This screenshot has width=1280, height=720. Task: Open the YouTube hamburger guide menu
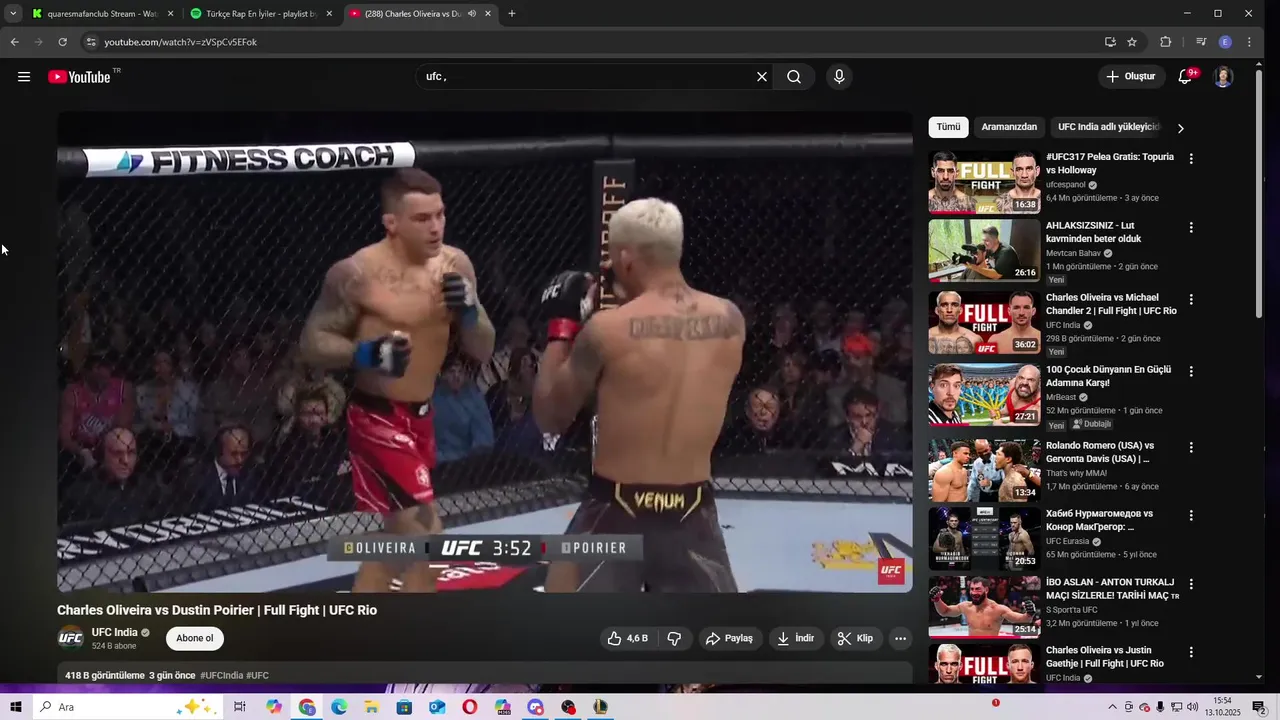[24, 77]
